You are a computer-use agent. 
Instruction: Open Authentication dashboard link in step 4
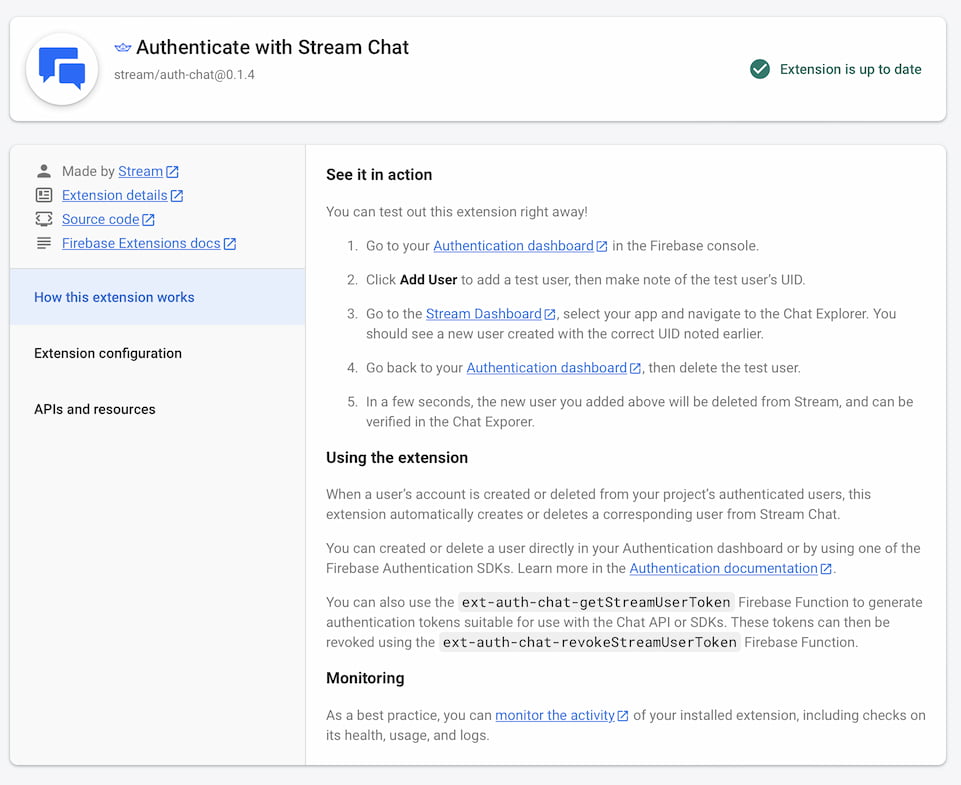click(x=547, y=368)
